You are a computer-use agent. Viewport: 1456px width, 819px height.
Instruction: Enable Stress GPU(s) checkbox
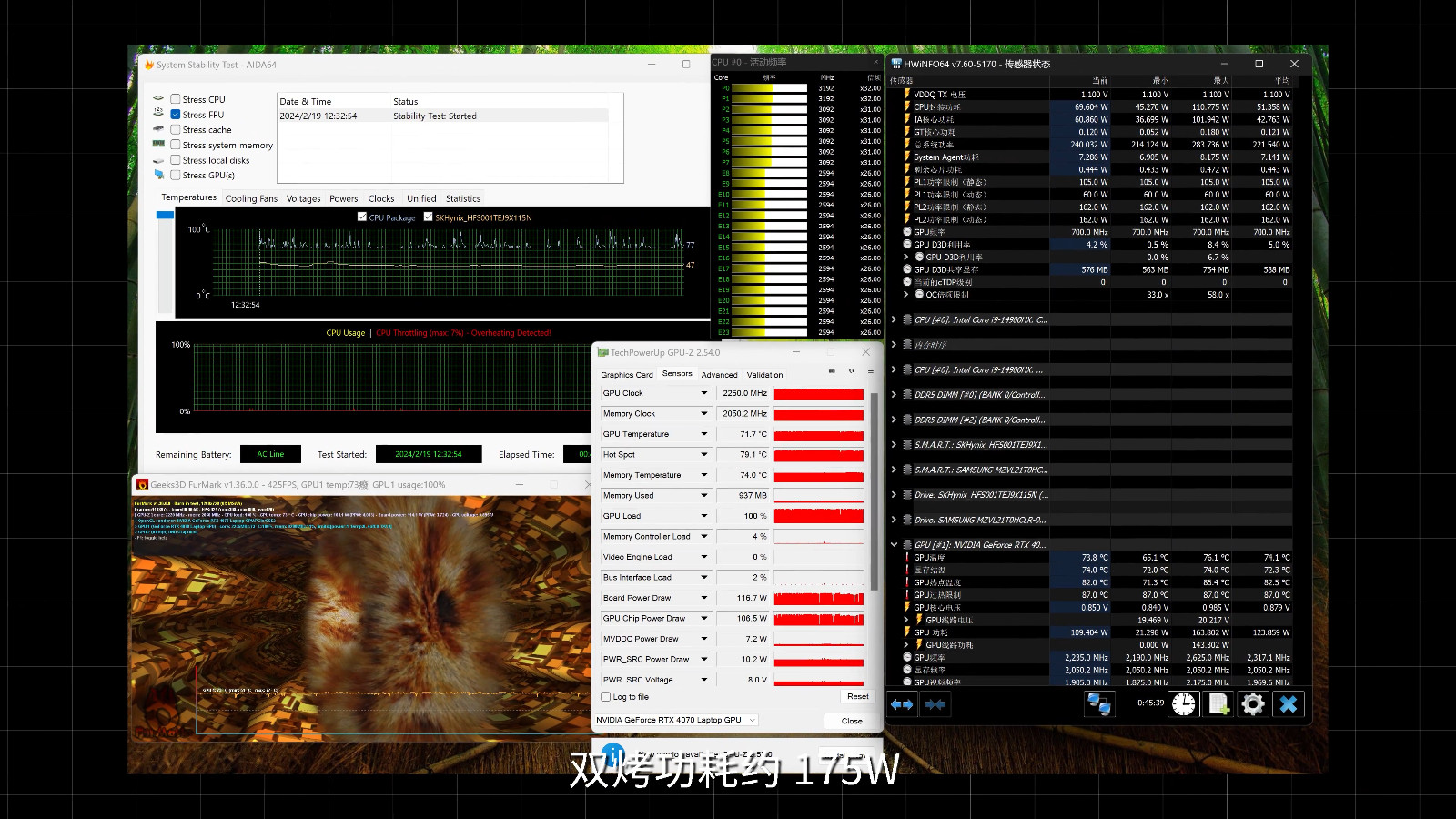[x=176, y=175]
